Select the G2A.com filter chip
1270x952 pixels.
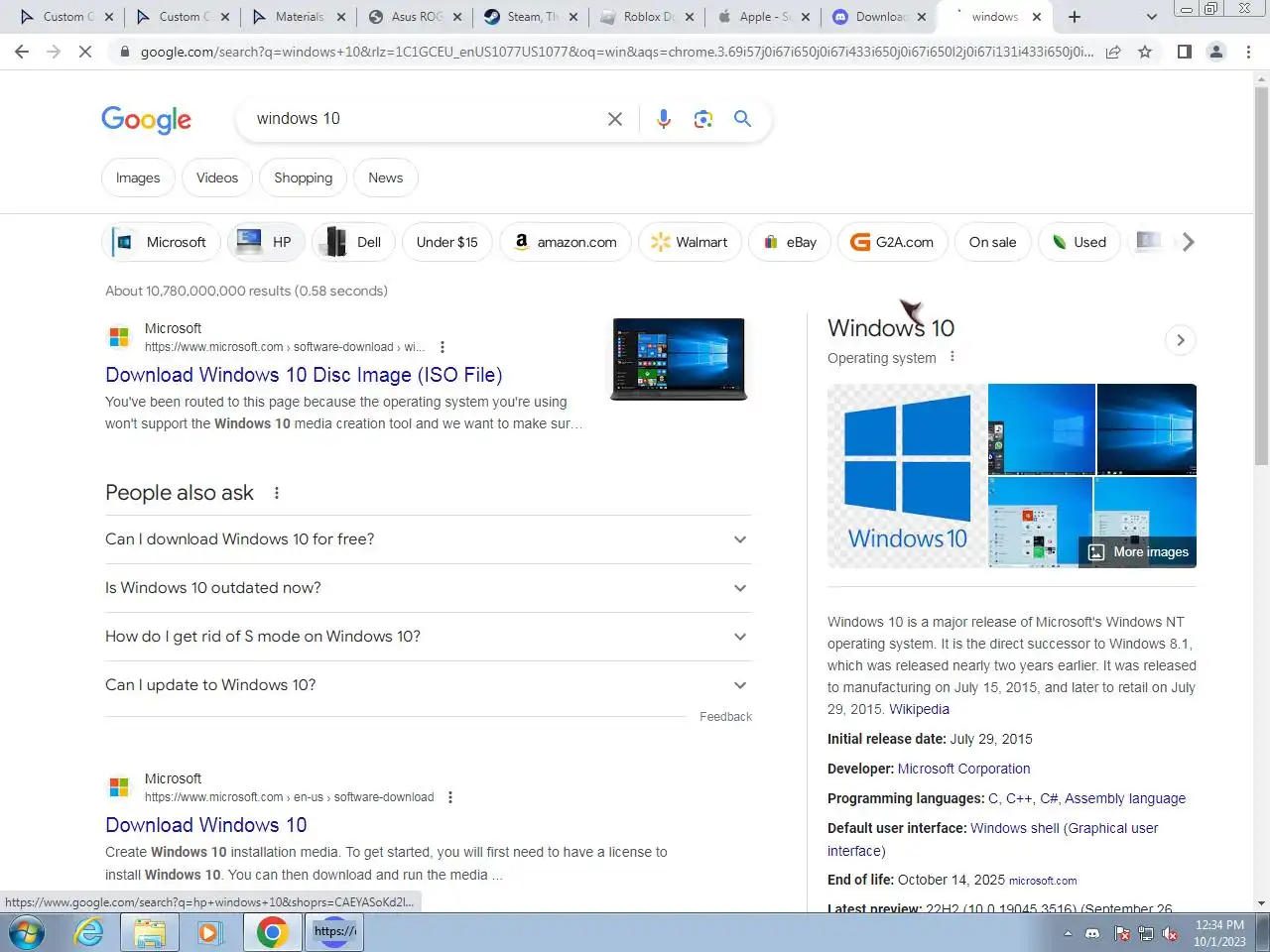[892, 242]
